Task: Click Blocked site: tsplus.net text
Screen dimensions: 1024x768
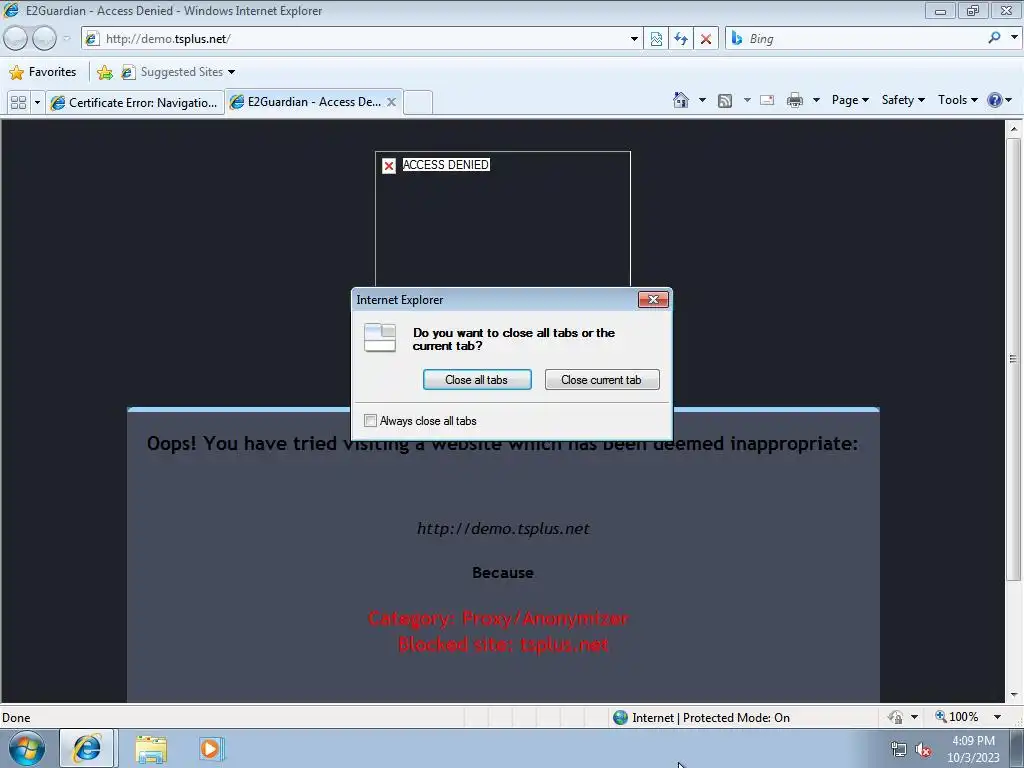Action: coord(503,645)
